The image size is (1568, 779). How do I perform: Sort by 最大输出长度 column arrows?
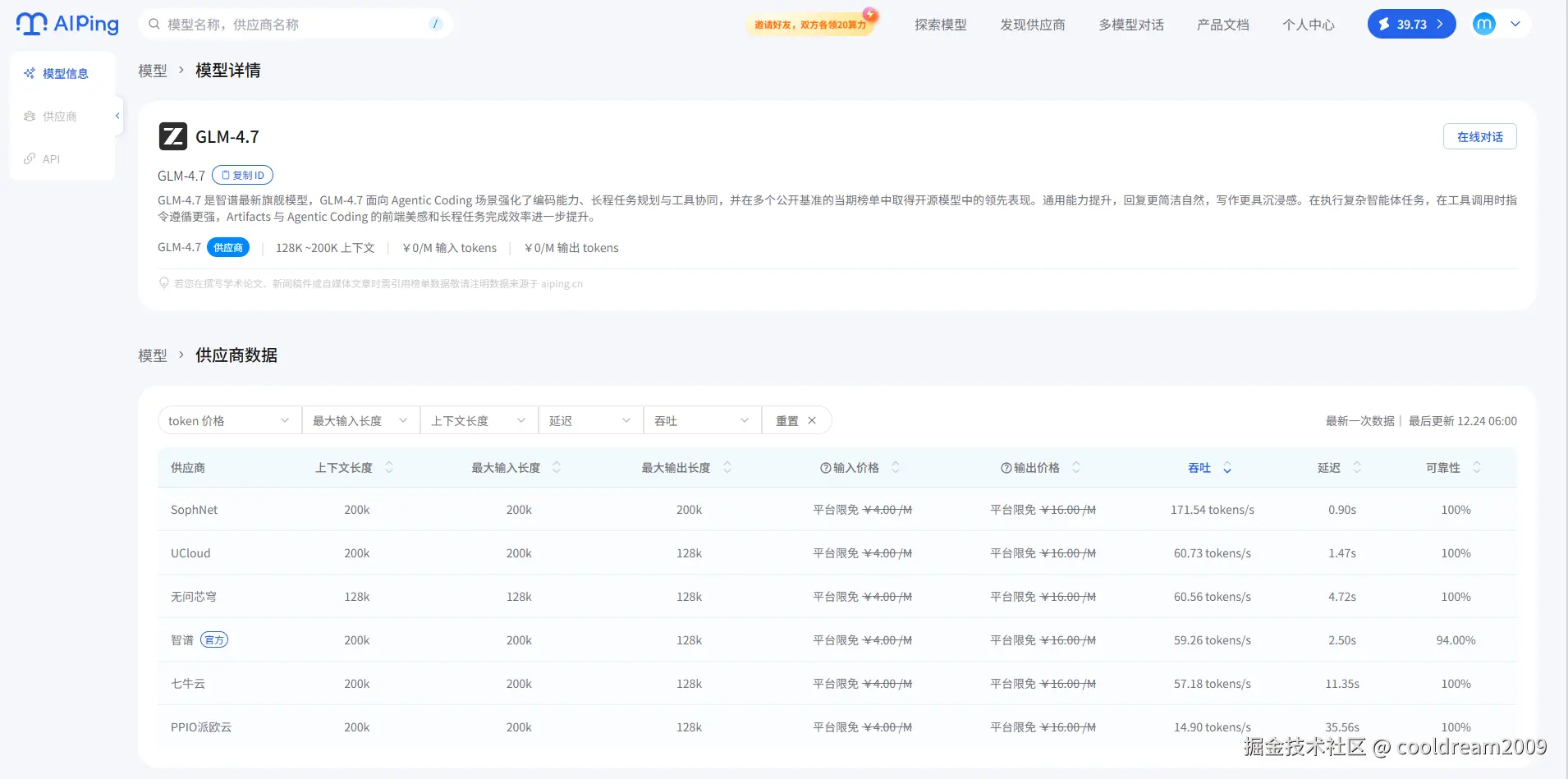point(727,467)
